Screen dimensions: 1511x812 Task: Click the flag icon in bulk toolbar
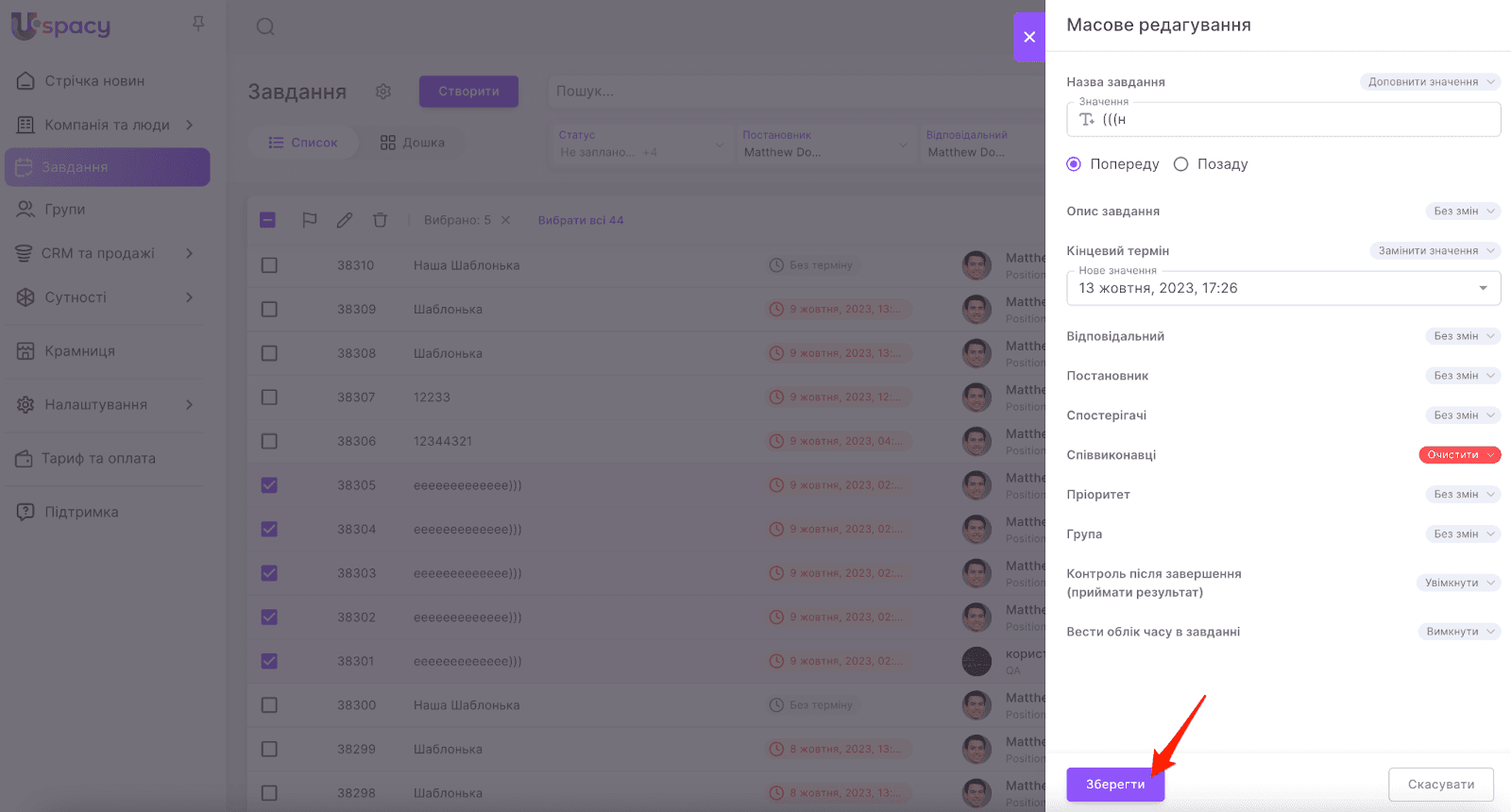(x=309, y=220)
